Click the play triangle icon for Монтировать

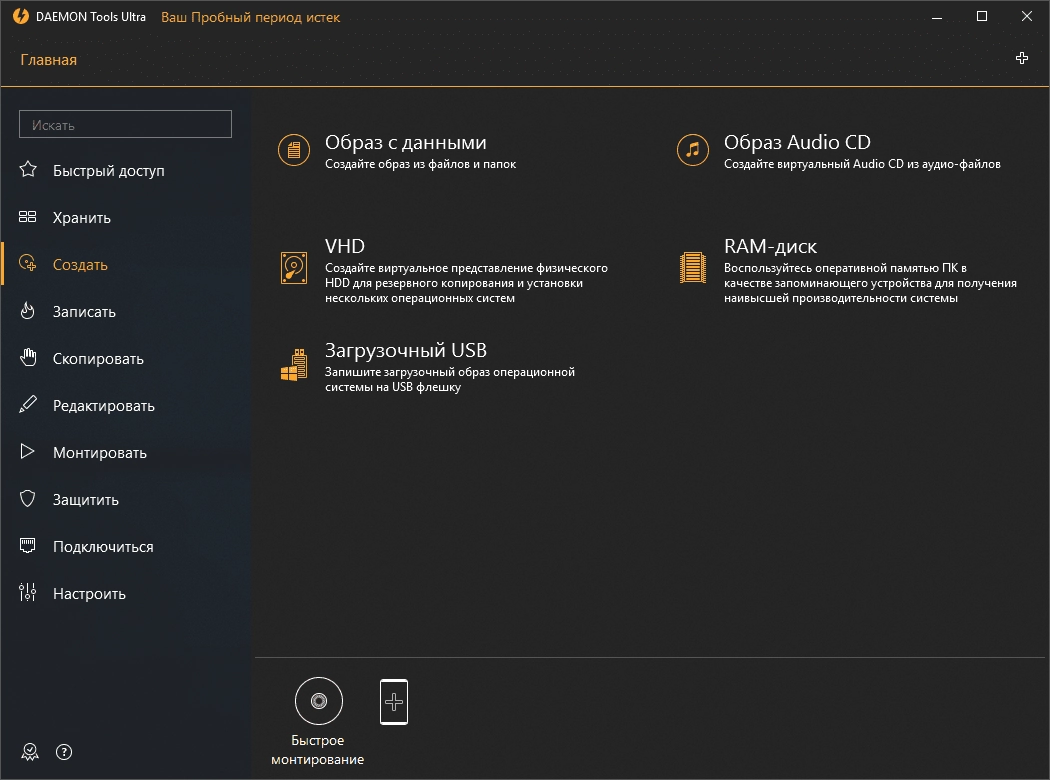tap(27, 451)
